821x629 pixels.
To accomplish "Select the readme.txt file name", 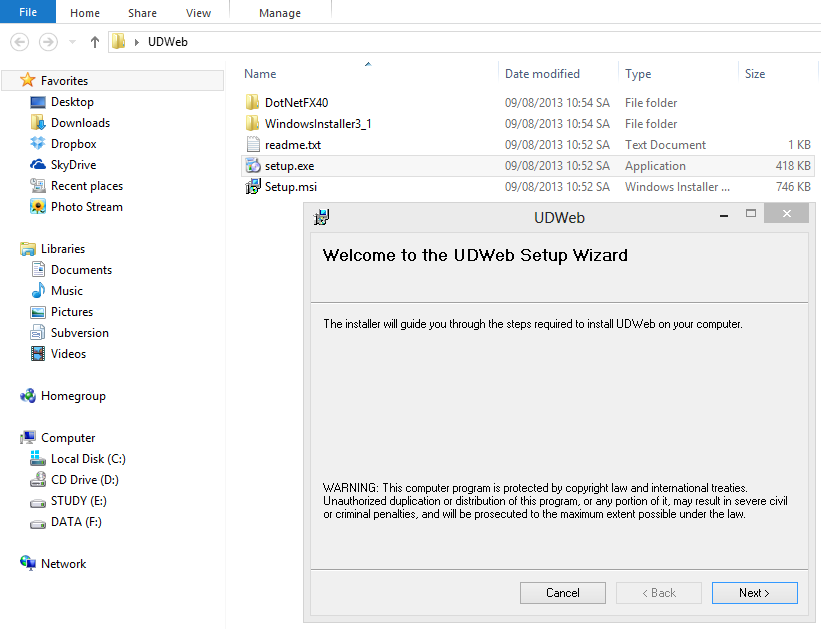I will pyautogui.click(x=293, y=145).
